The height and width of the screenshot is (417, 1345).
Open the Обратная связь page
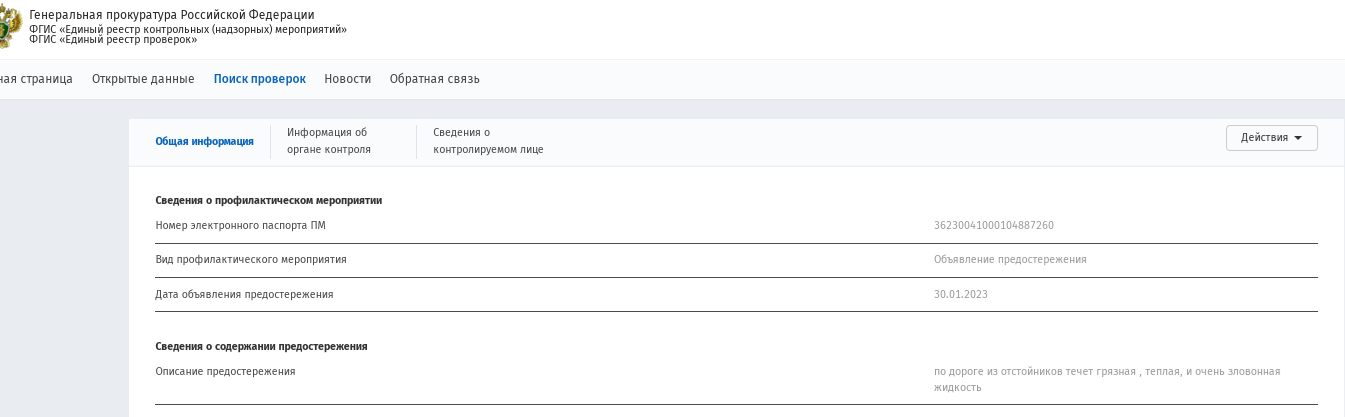tap(435, 79)
